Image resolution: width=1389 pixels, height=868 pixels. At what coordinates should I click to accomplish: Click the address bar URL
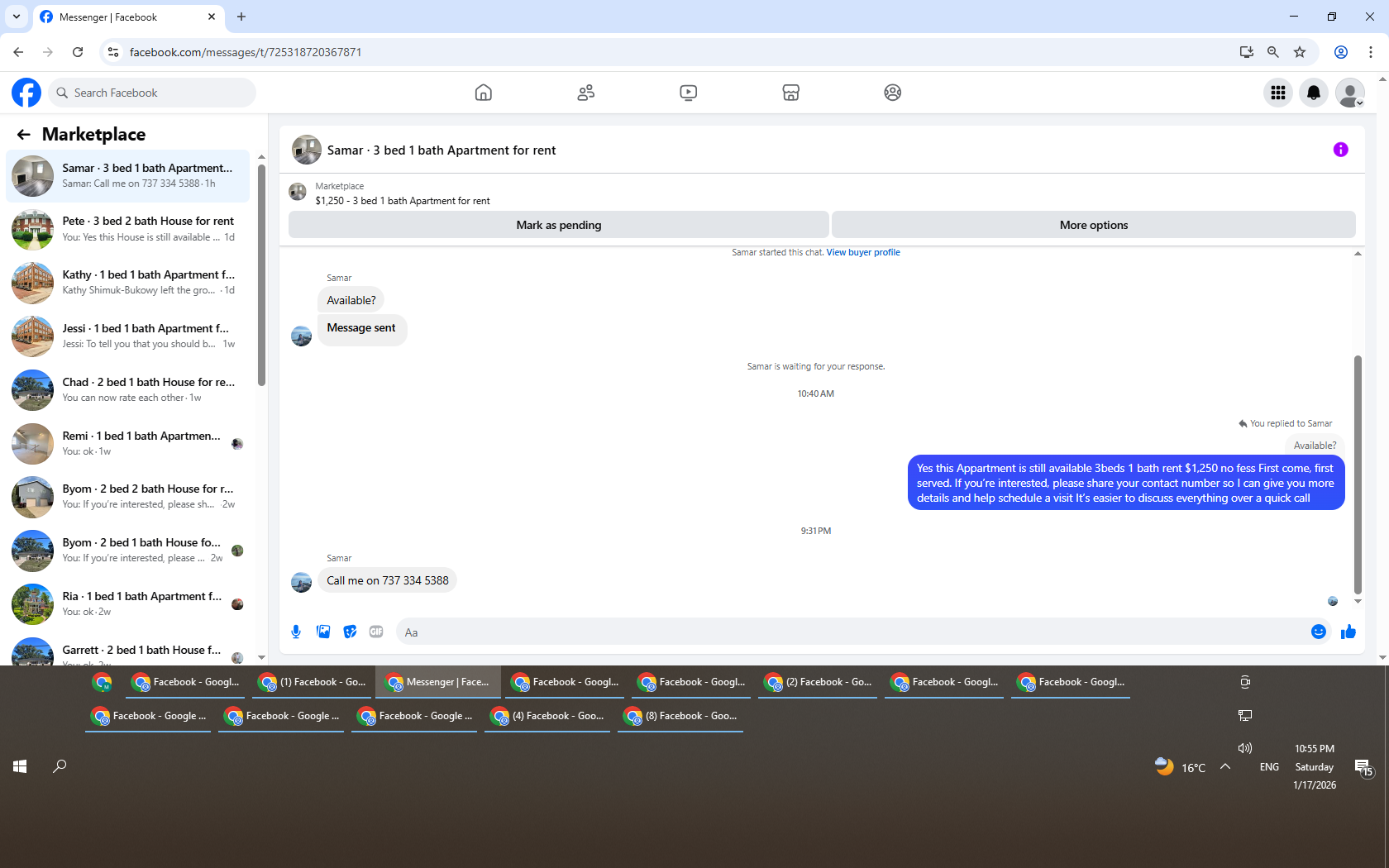[246, 52]
